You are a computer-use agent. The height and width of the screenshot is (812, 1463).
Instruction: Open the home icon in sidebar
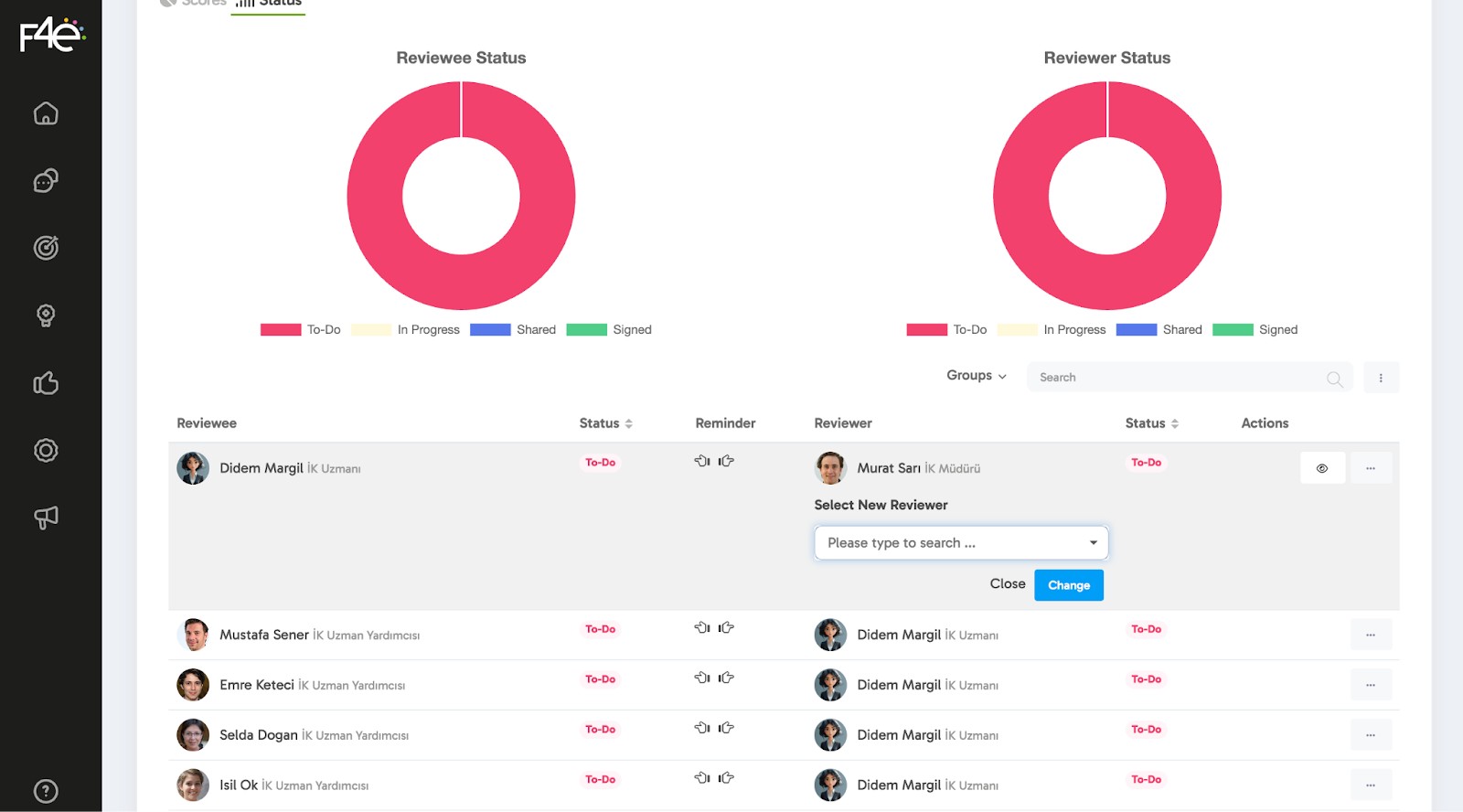click(x=46, y=113)
